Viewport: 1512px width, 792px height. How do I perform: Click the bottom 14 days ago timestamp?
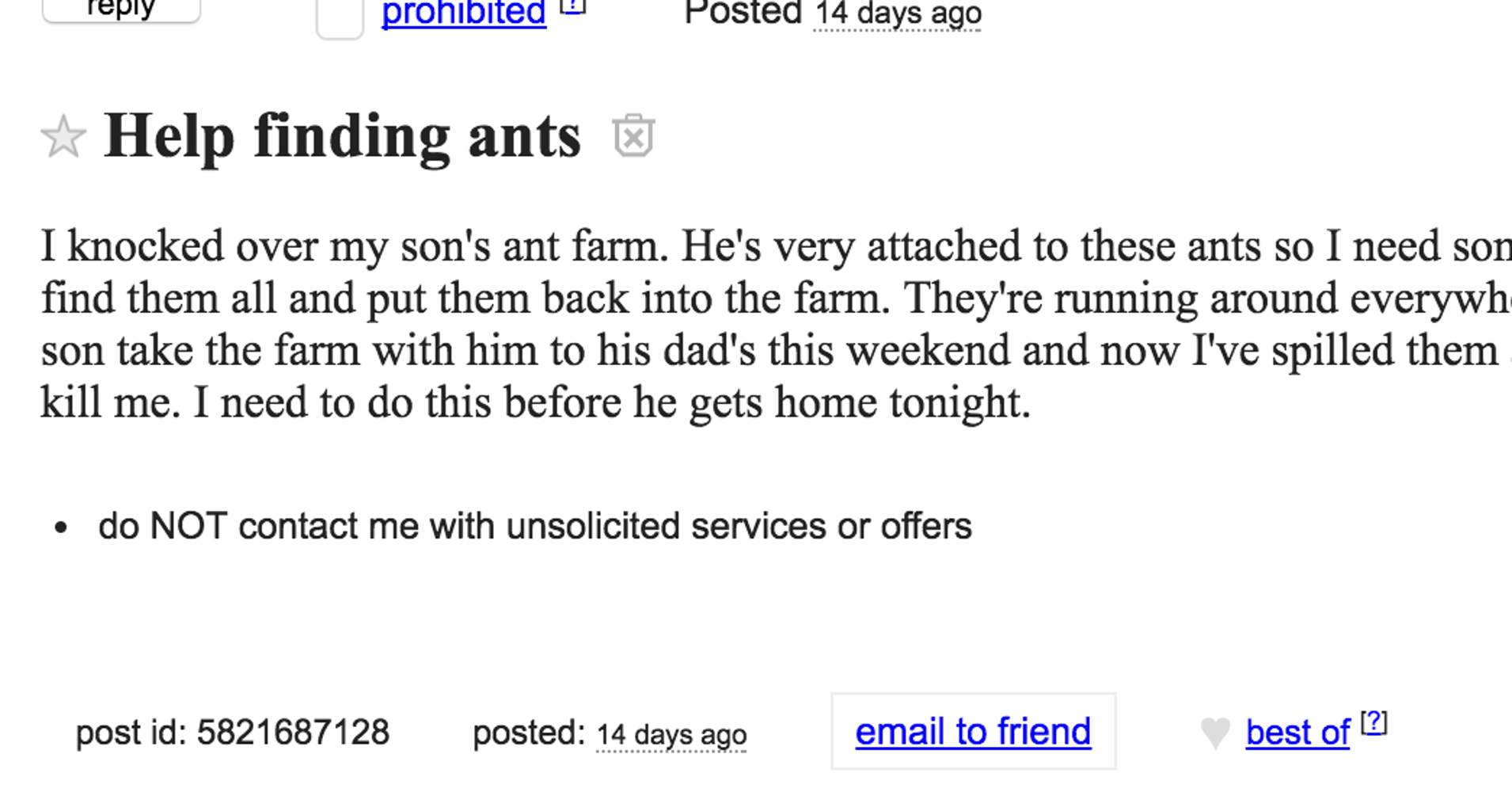click(x=671, y=735)
